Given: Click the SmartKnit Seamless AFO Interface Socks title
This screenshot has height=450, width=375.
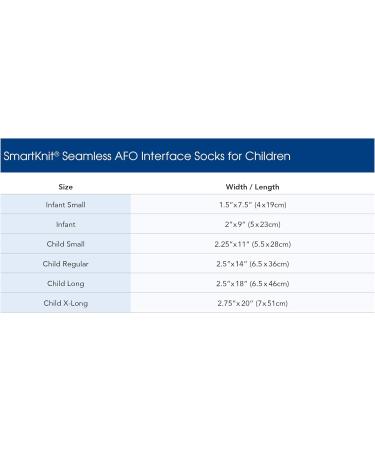Looking at the screenshot, I should tap(147, 156).
